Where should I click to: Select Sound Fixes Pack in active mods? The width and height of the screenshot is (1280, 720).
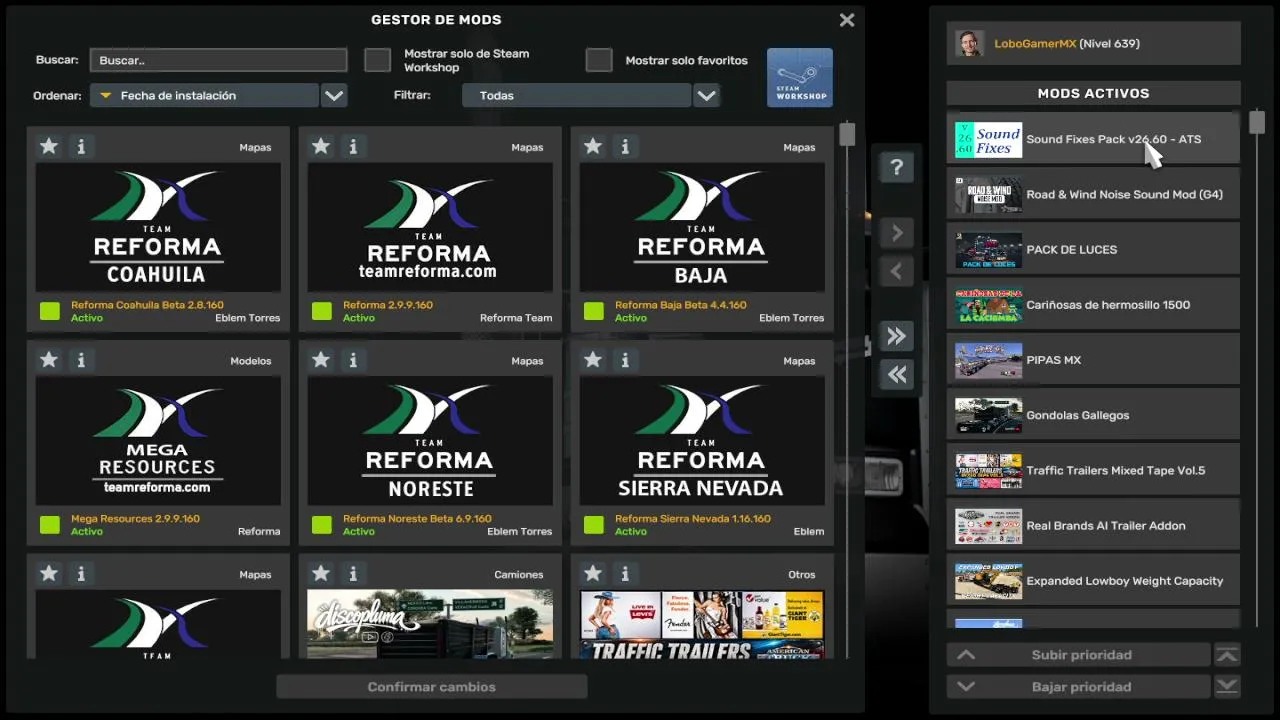tap(1093, 139)
